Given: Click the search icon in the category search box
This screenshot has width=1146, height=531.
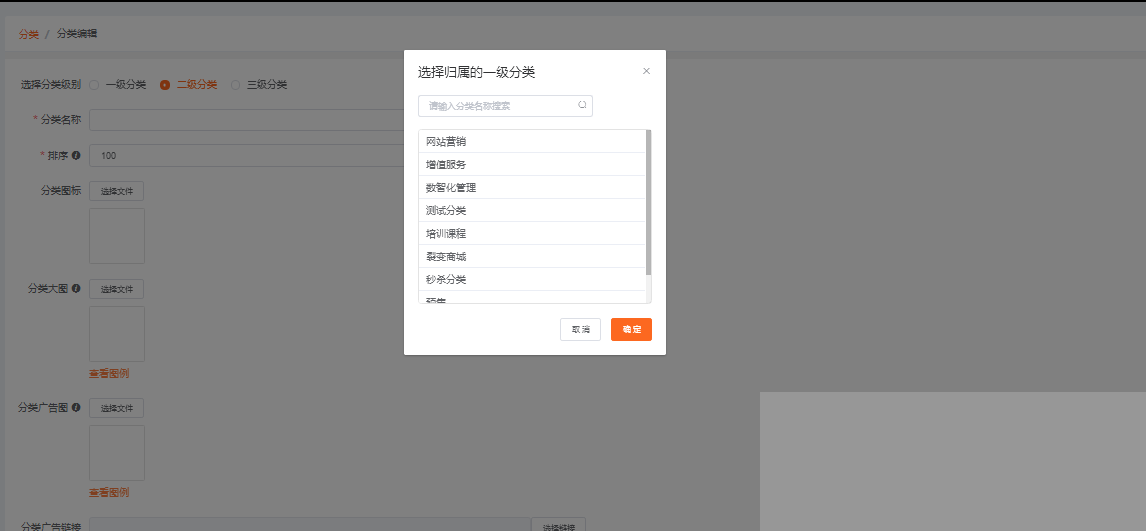Looking at the screenshot, I should tap(582, 105).
